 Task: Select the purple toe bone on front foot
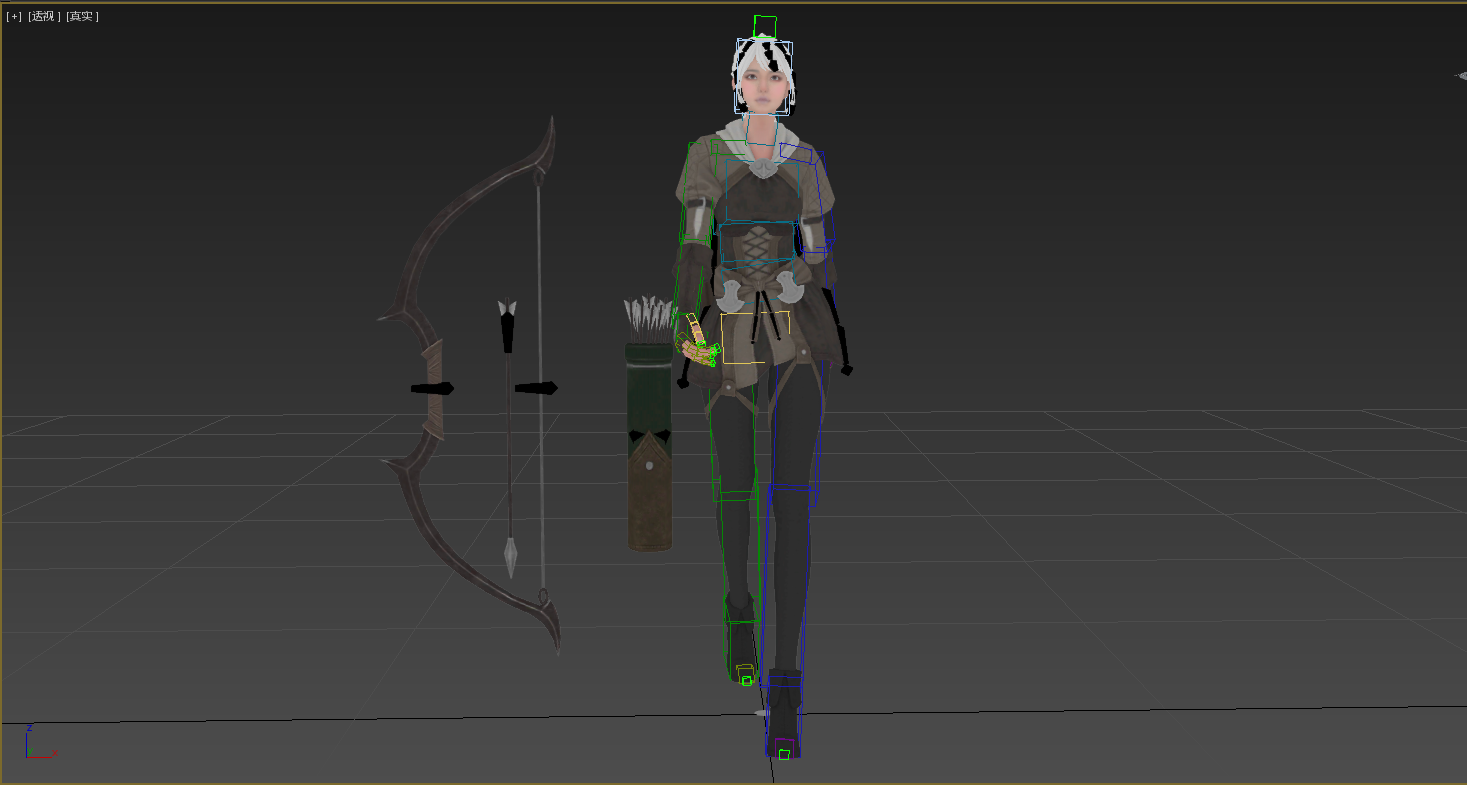tap(785, 745)
